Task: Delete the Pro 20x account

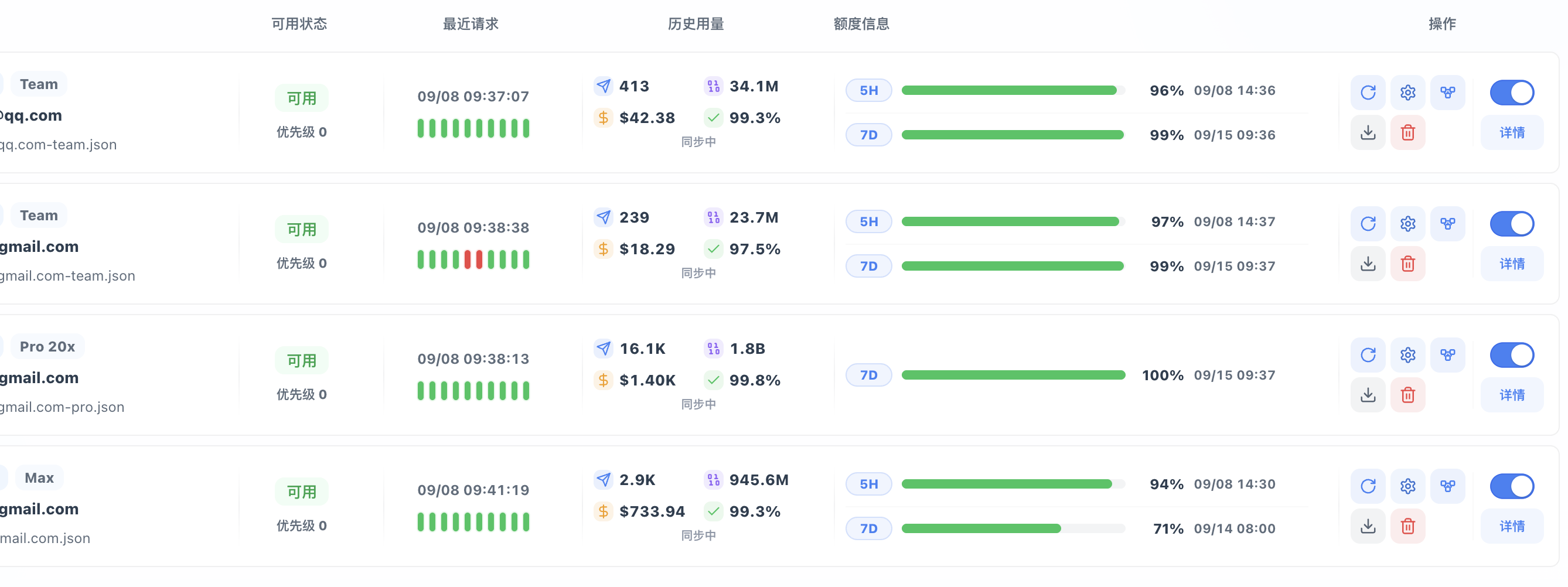Action: coord(1407,395)
